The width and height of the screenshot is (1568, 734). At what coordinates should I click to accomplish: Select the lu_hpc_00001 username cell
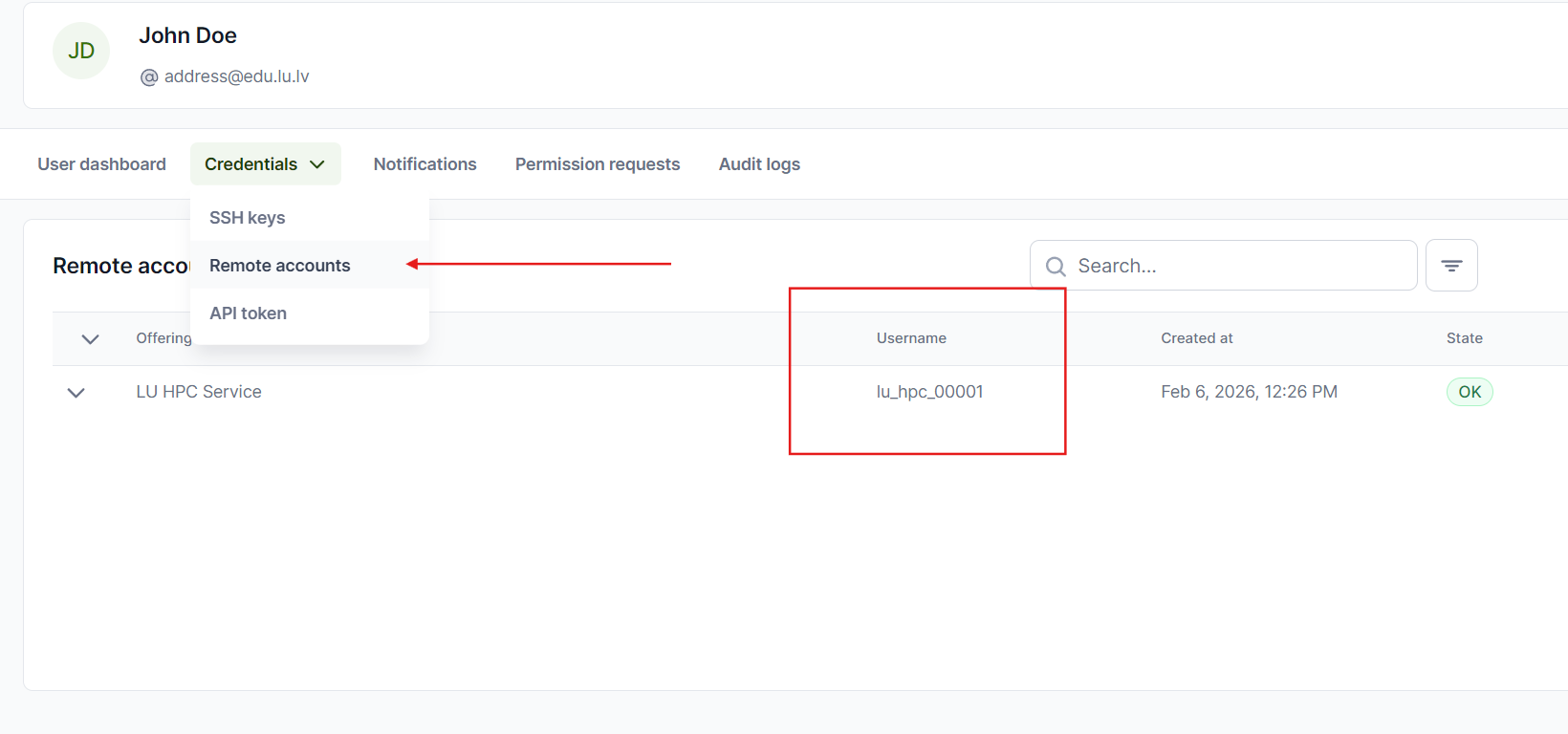(x=929, y=392)
